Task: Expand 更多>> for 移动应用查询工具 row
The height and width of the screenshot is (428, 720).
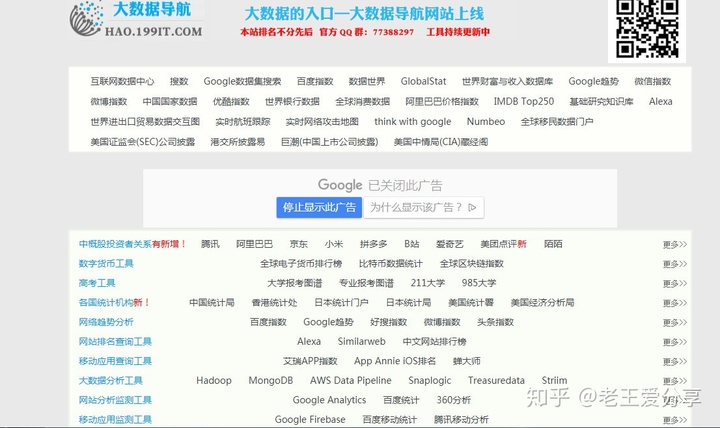Action: [675, 361]
